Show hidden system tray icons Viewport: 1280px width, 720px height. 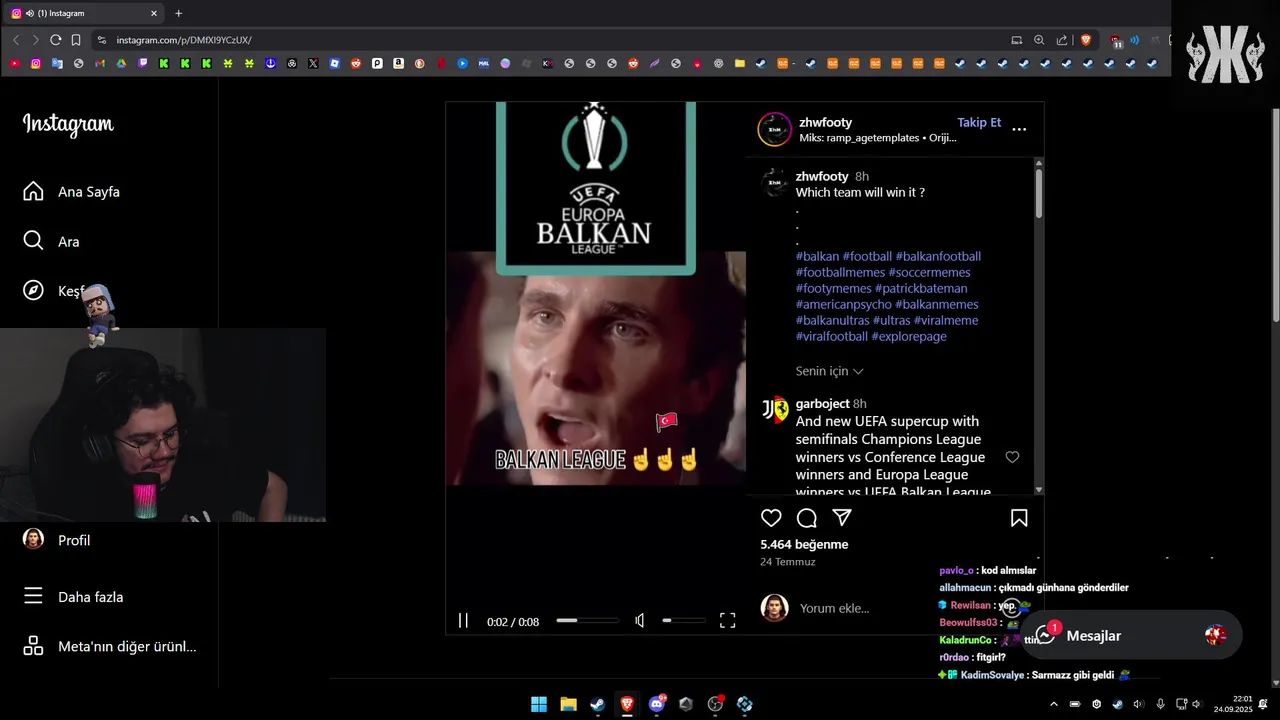[x=1053, y=704]
